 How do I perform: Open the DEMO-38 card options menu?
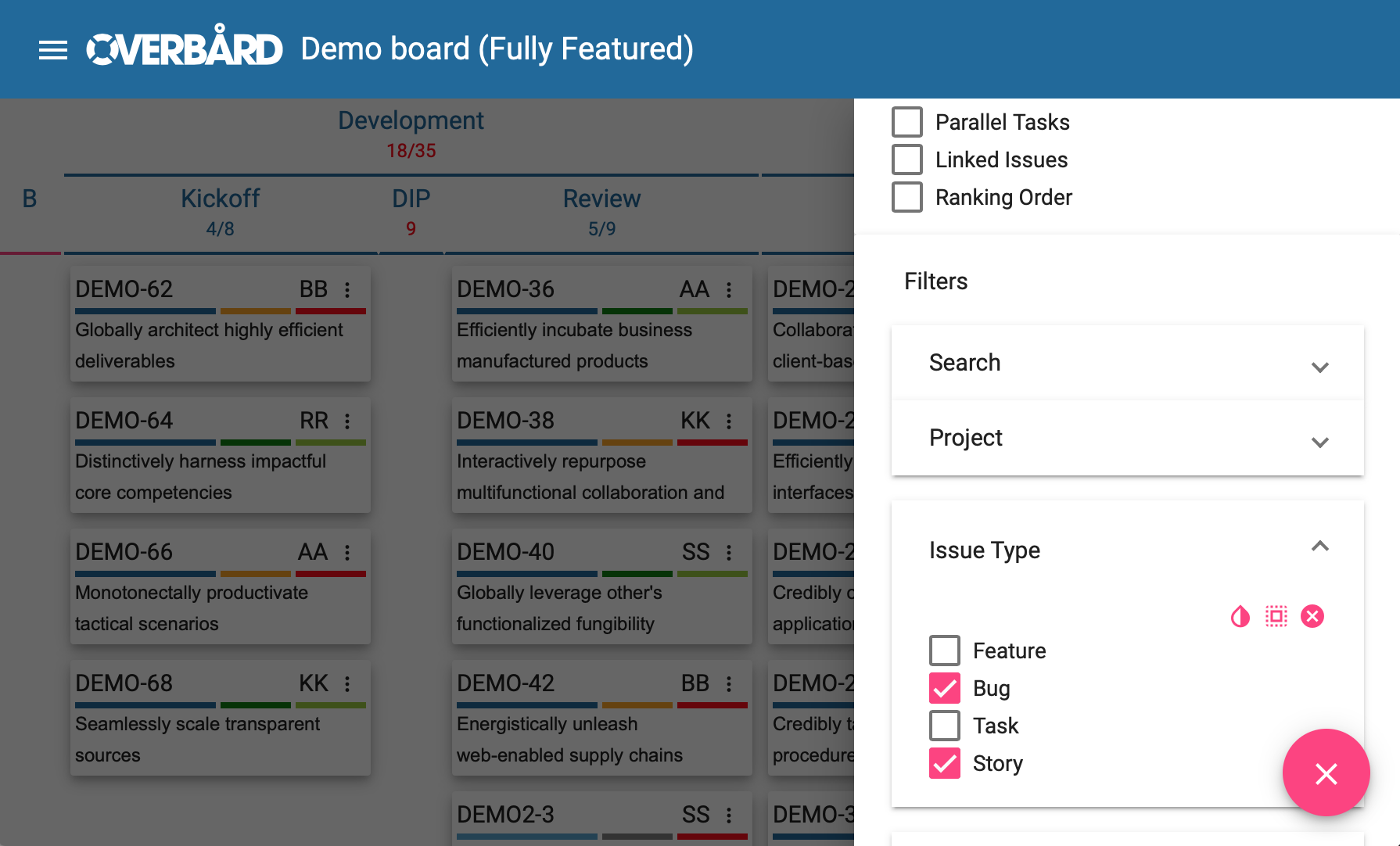(x=729, y=421)
